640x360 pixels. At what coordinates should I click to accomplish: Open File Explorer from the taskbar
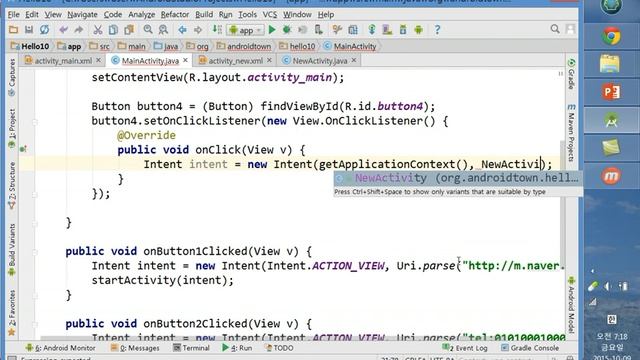[x=610, y=64]
